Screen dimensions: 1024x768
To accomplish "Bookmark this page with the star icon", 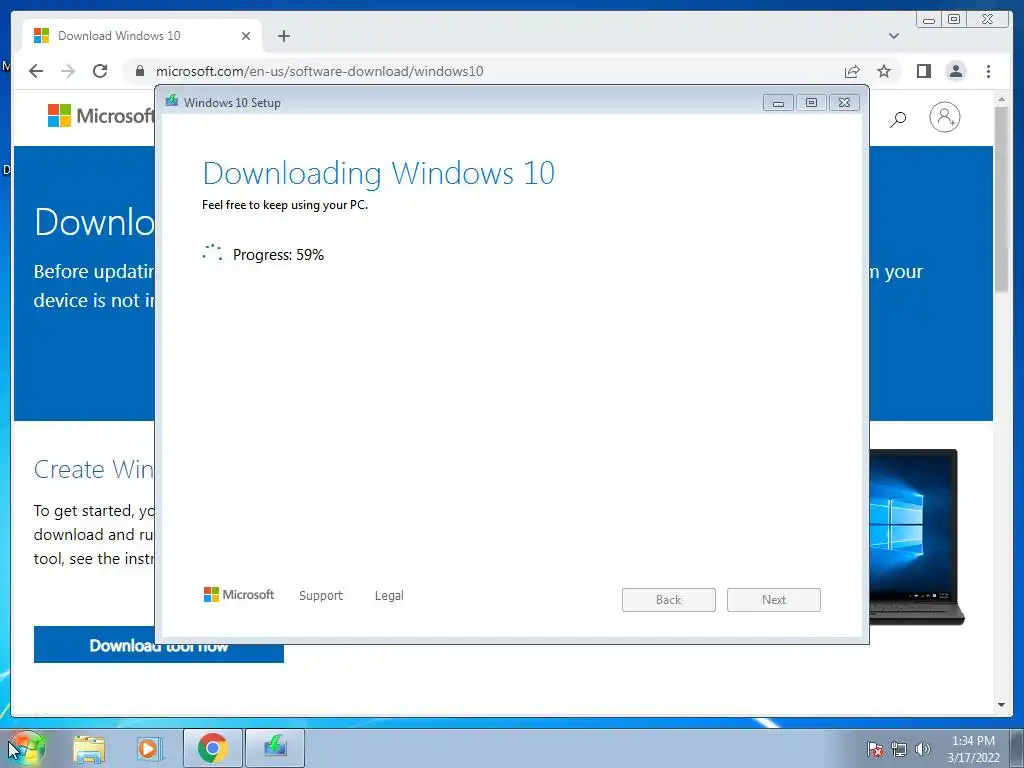I will click(x=884, y=71).
